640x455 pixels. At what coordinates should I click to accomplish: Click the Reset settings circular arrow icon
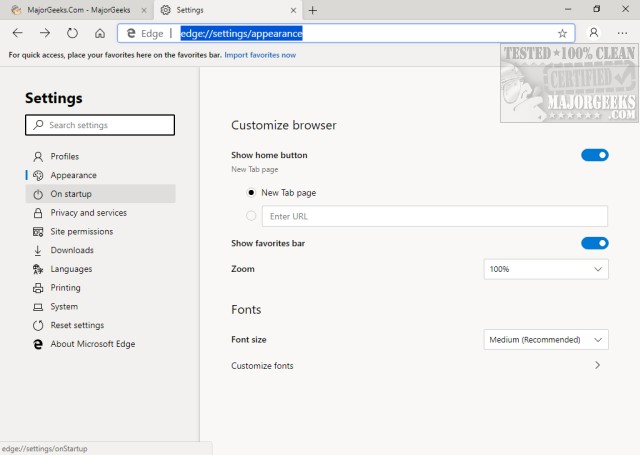point(38,325)
